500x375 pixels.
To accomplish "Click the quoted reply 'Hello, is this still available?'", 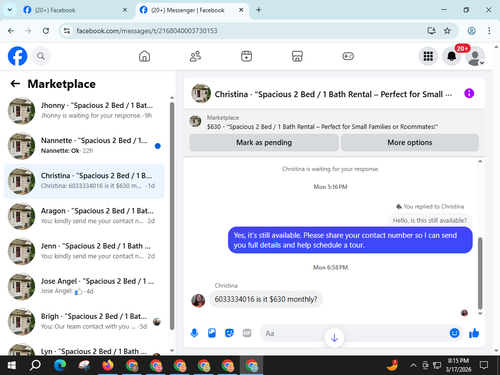I will pyautogui.click(x=430, y=220).
